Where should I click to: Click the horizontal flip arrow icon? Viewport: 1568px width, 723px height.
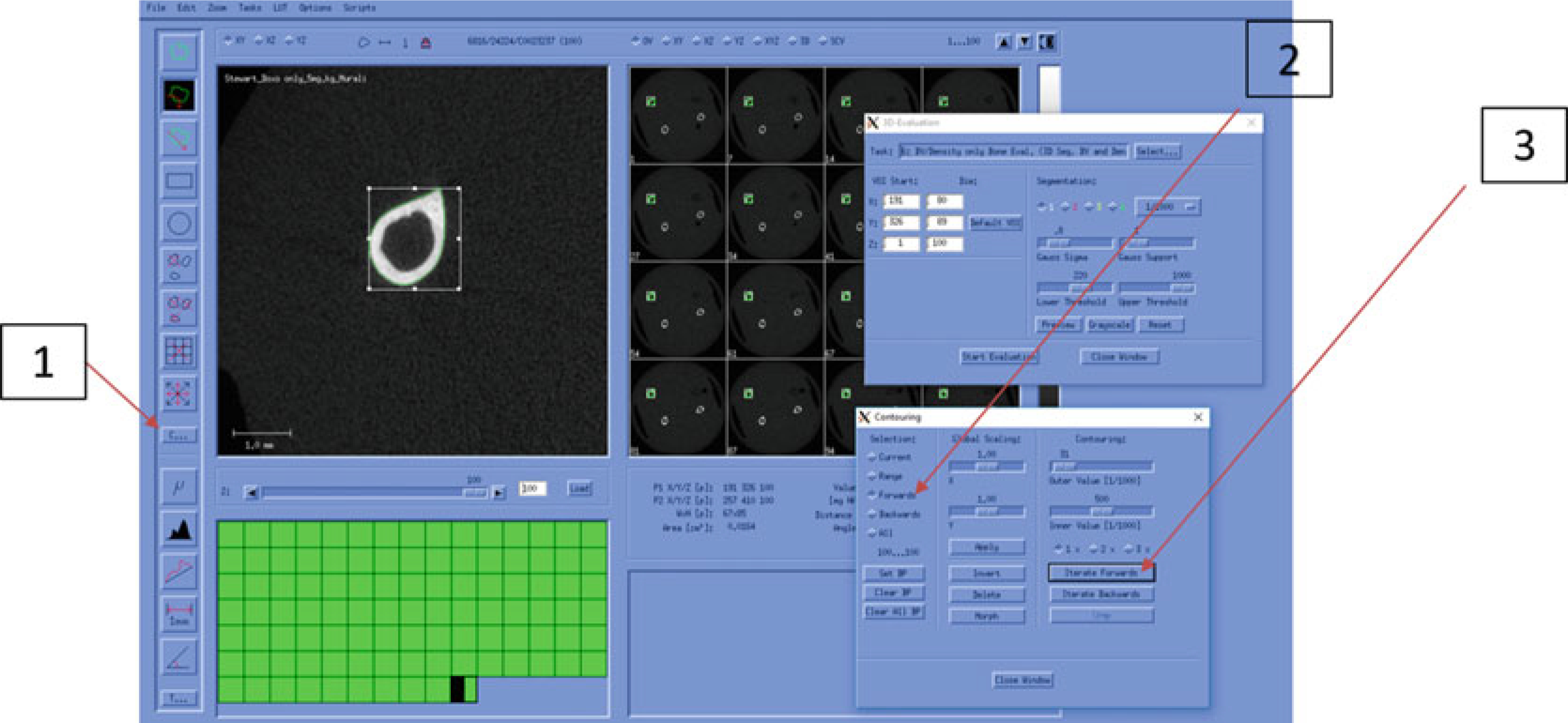click(x=384, y=42)
